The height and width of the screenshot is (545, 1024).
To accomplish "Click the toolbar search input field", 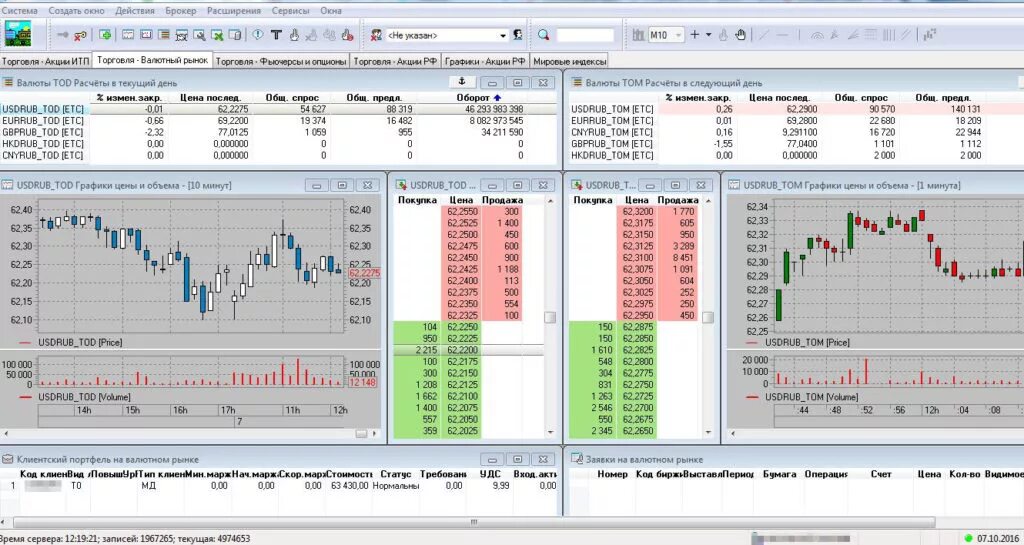I will pyautogui.click(x=585, y=35).
